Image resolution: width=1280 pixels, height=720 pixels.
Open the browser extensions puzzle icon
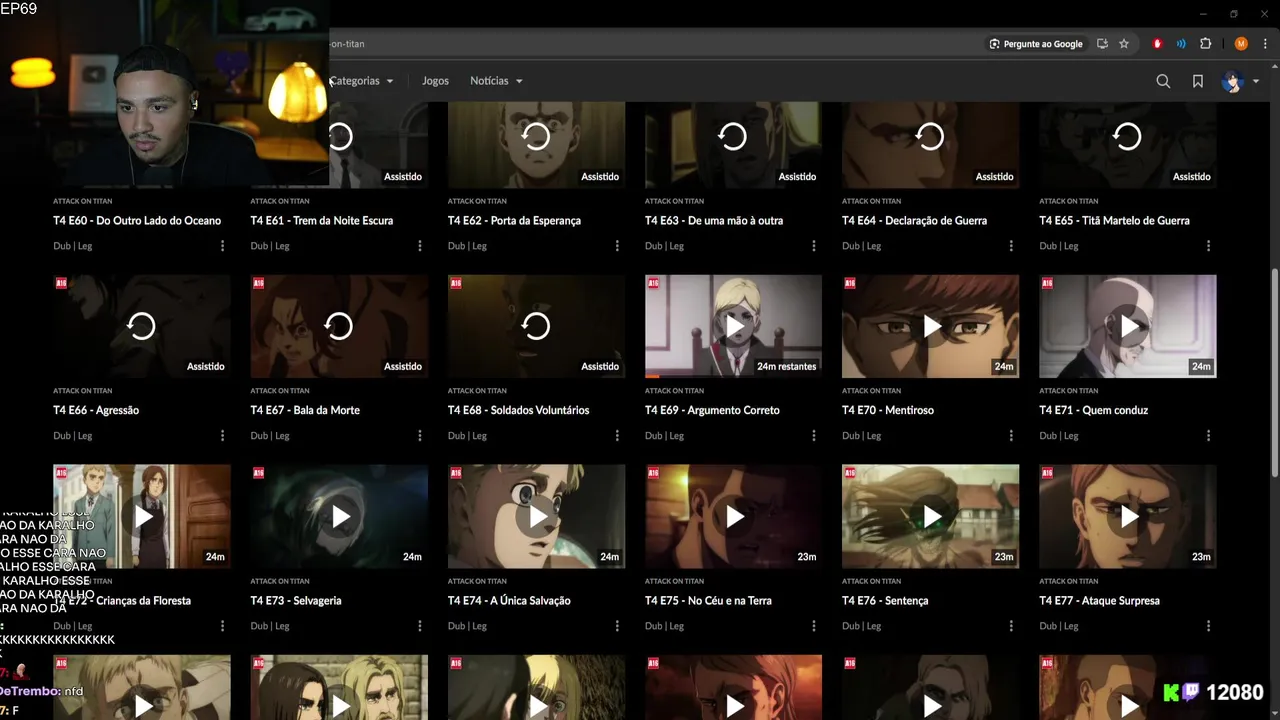[1205, 44]
